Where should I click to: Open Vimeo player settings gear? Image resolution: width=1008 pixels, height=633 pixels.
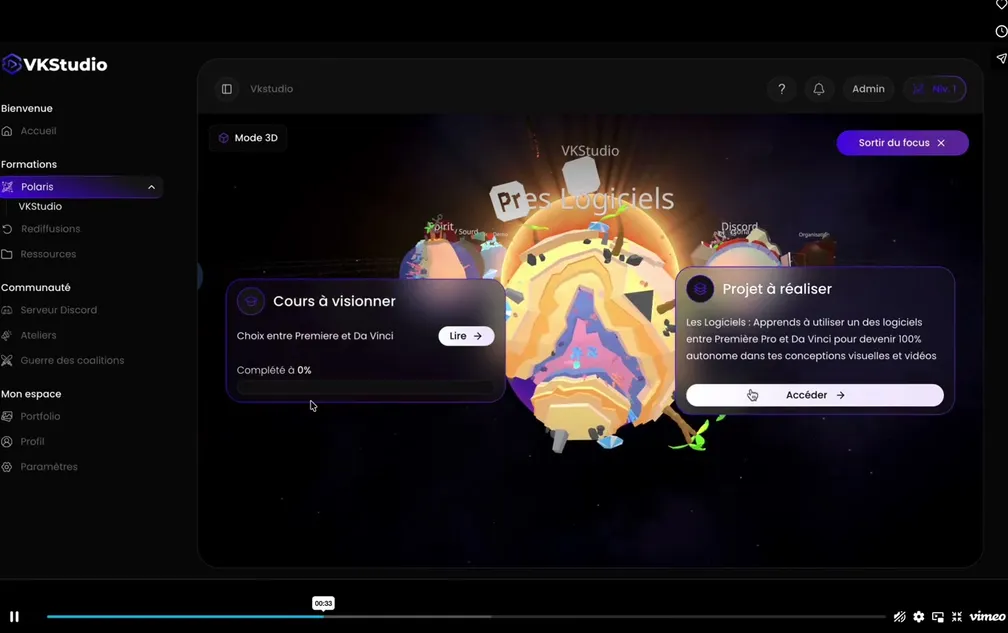[918, 617]
